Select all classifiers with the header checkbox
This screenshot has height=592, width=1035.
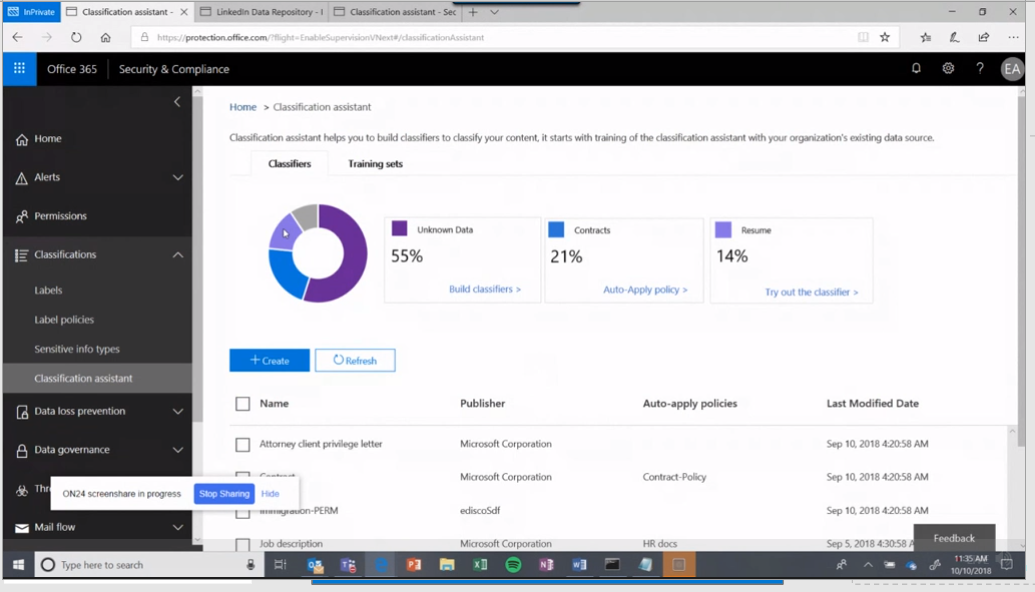click(243, 404)
